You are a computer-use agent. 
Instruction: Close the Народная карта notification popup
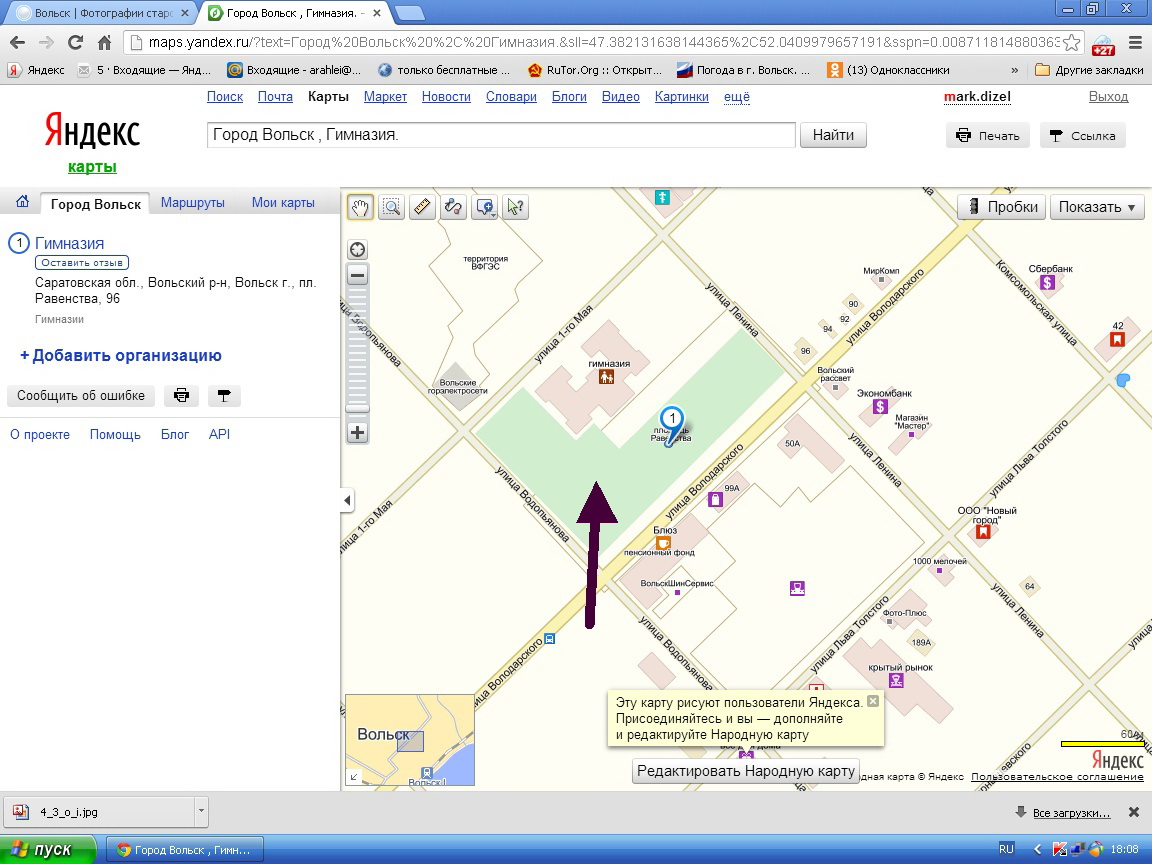tap(873, 701)
